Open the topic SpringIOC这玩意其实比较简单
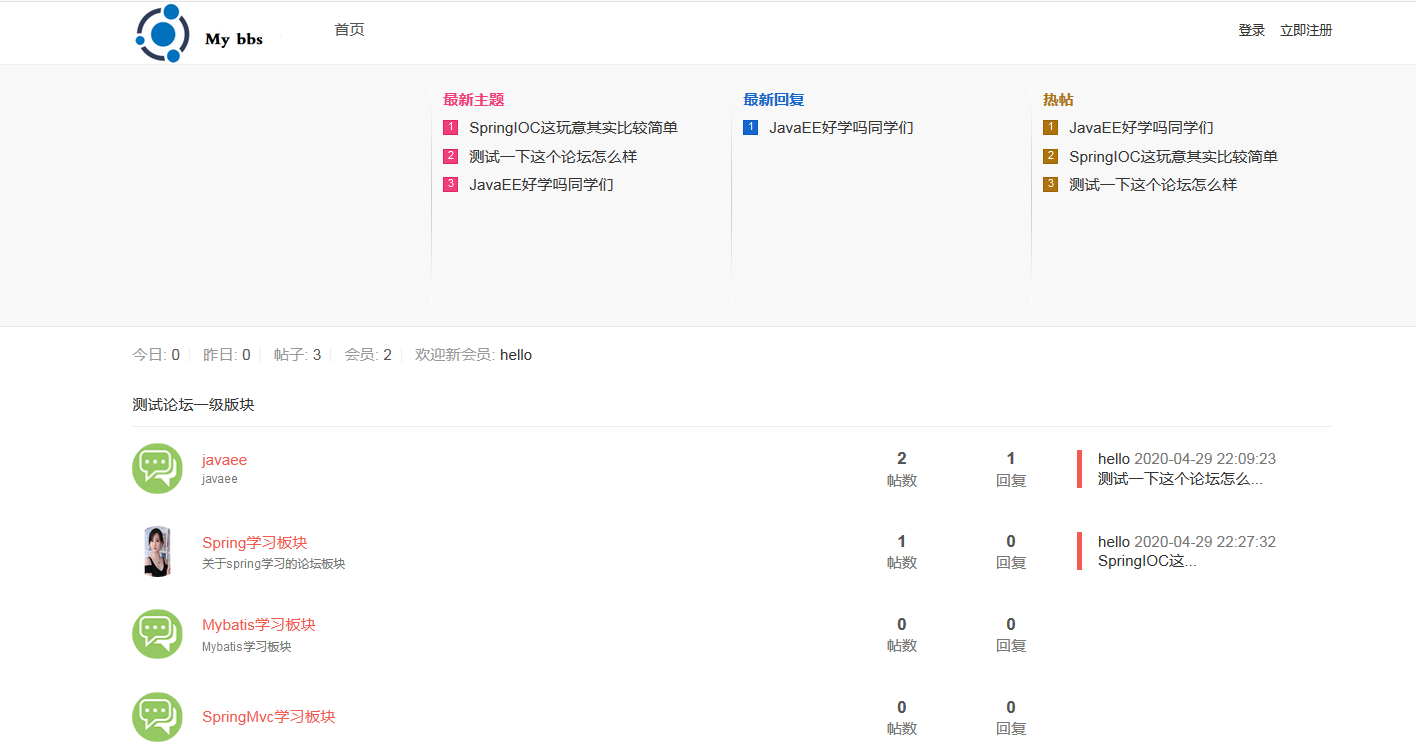 point(570,127)
